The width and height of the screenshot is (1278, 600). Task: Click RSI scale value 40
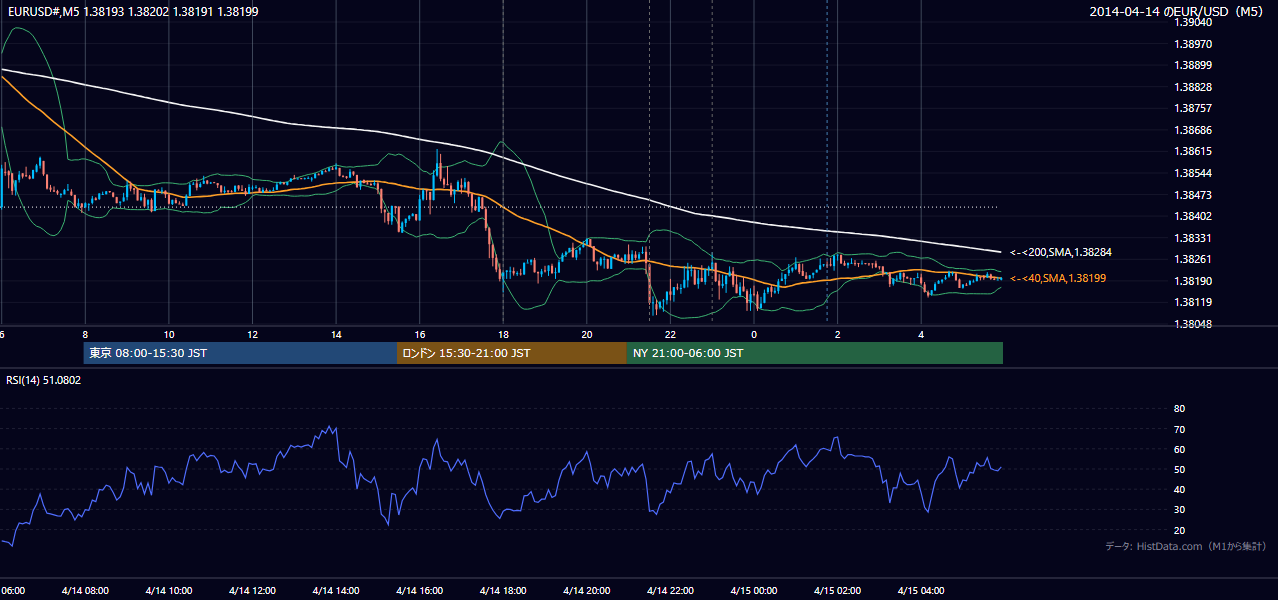tap(1179, 489)
